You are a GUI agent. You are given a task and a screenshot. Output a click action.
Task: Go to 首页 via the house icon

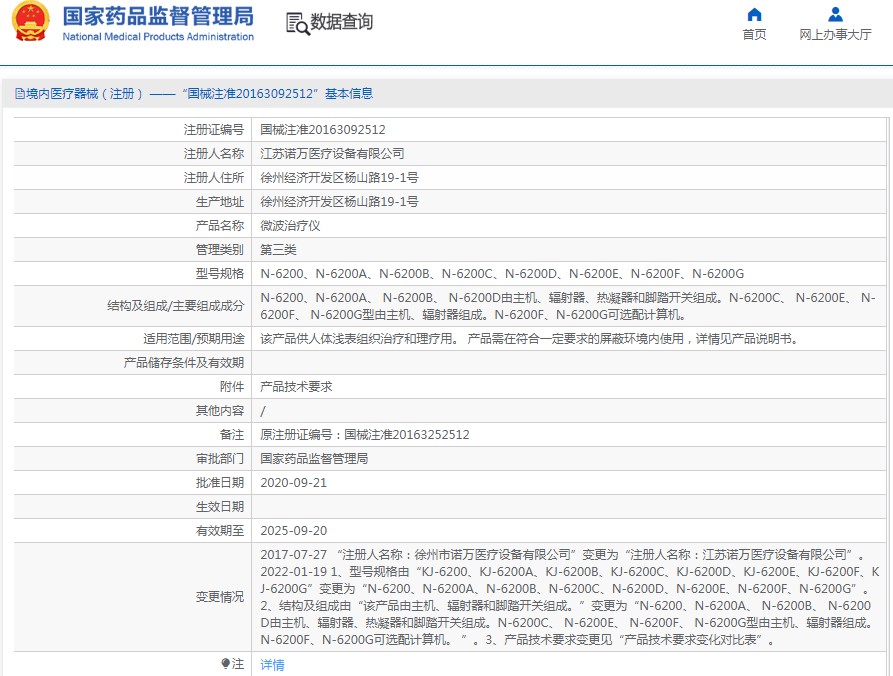click(754, 14)
